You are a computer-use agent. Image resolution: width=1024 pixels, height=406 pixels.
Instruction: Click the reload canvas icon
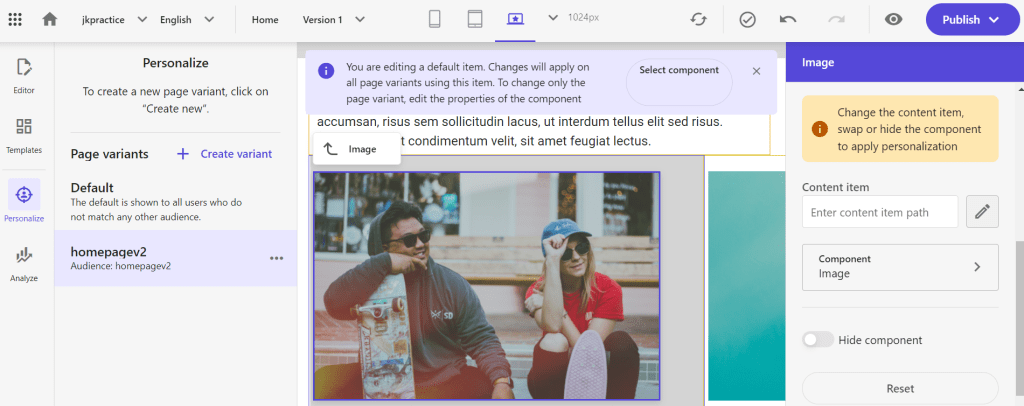(700, 19)
